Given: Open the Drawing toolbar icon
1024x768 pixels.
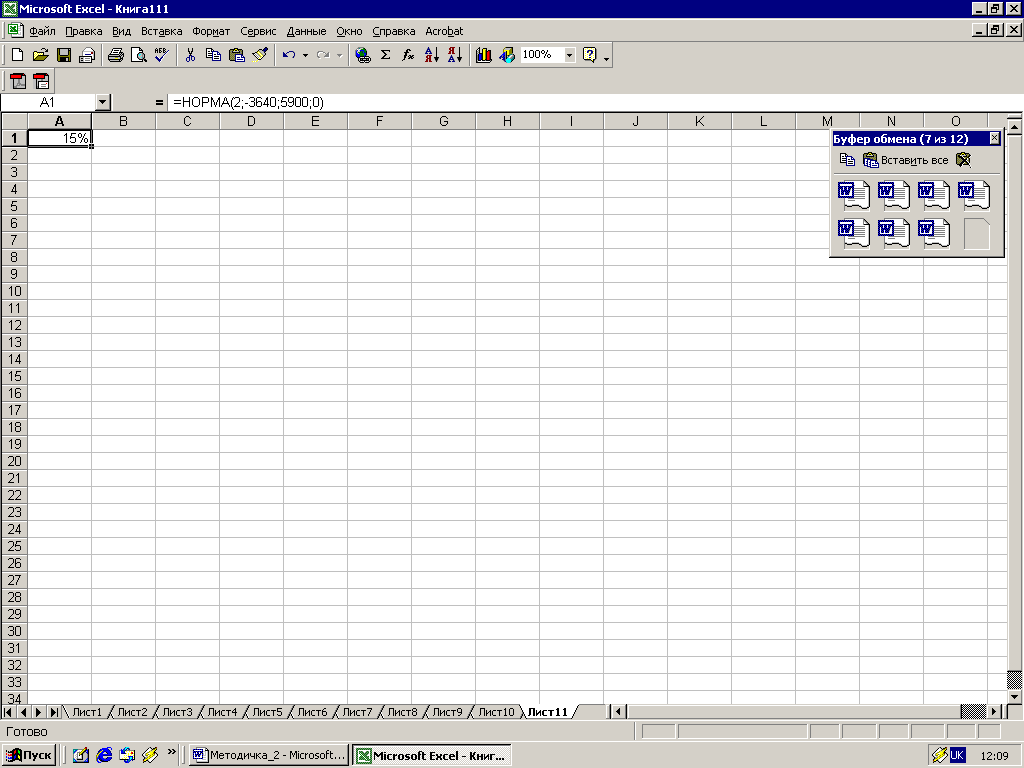Looking at the screenshot, I should [507, 55].
